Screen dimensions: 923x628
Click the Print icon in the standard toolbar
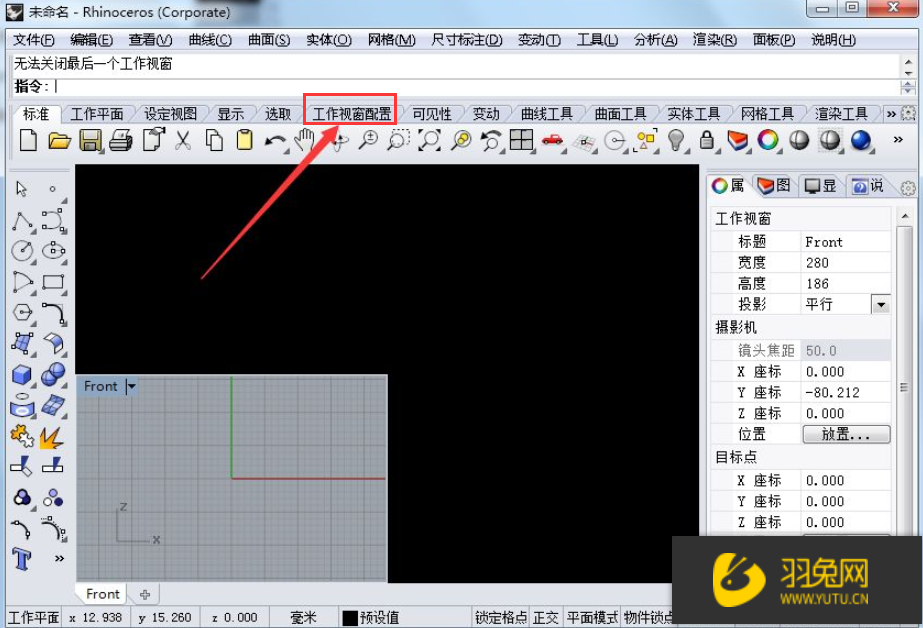click(x=121, y=141)
